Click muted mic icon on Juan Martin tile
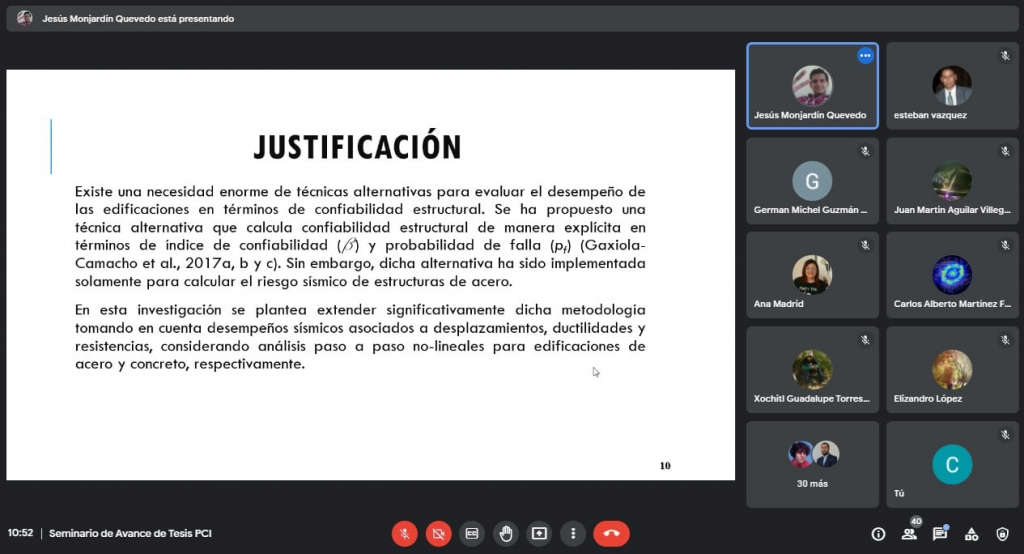1024x554 pixels. click(x=1005, y=151)
